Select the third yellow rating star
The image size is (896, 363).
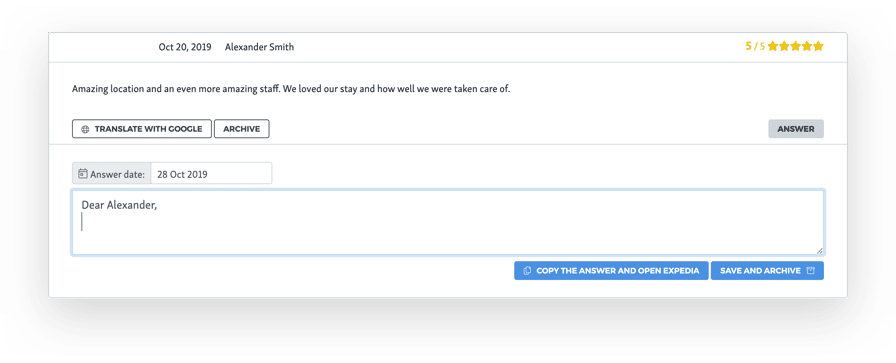796,46
